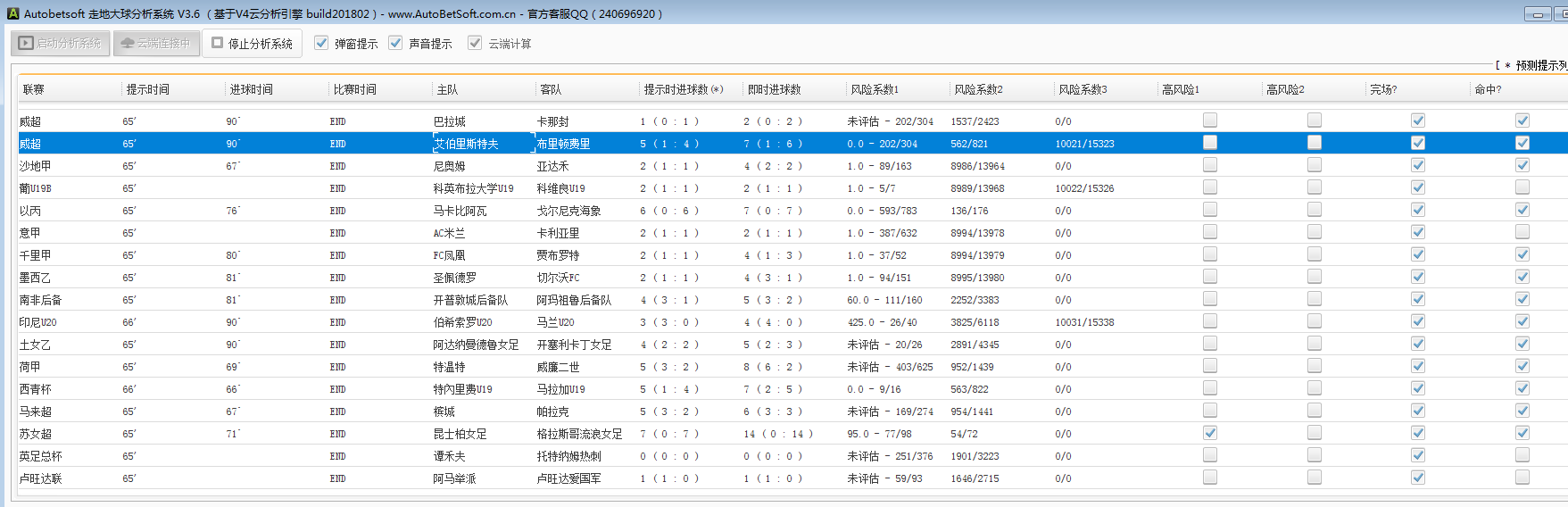Sort by the 风险系数1 column header
The image size is (1568, 507).
coord(875,89)
